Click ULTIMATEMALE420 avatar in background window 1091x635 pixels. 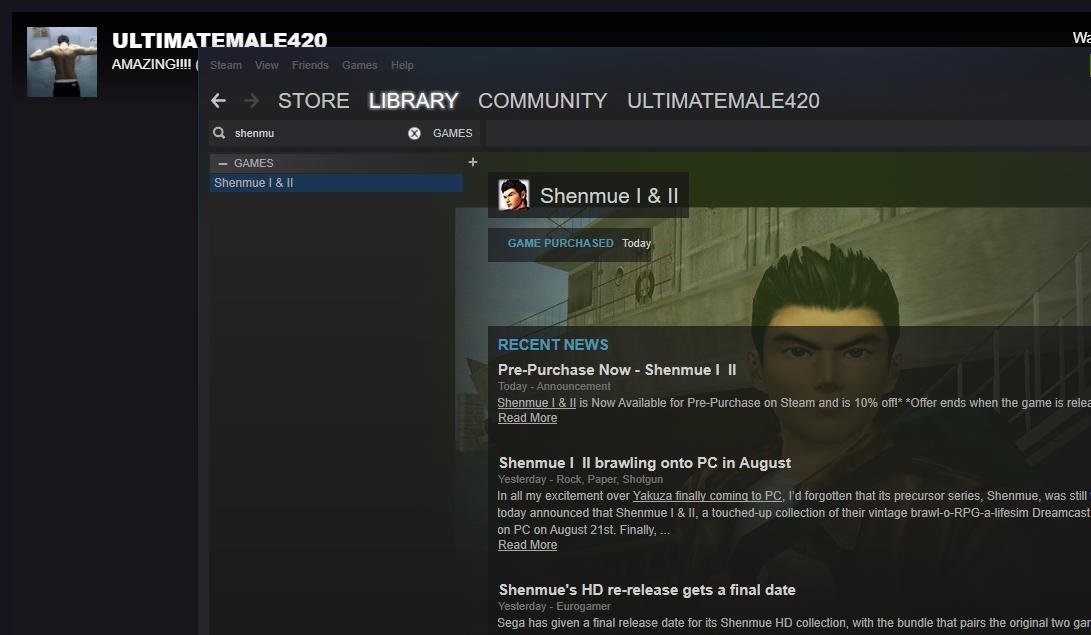point(62,62)
